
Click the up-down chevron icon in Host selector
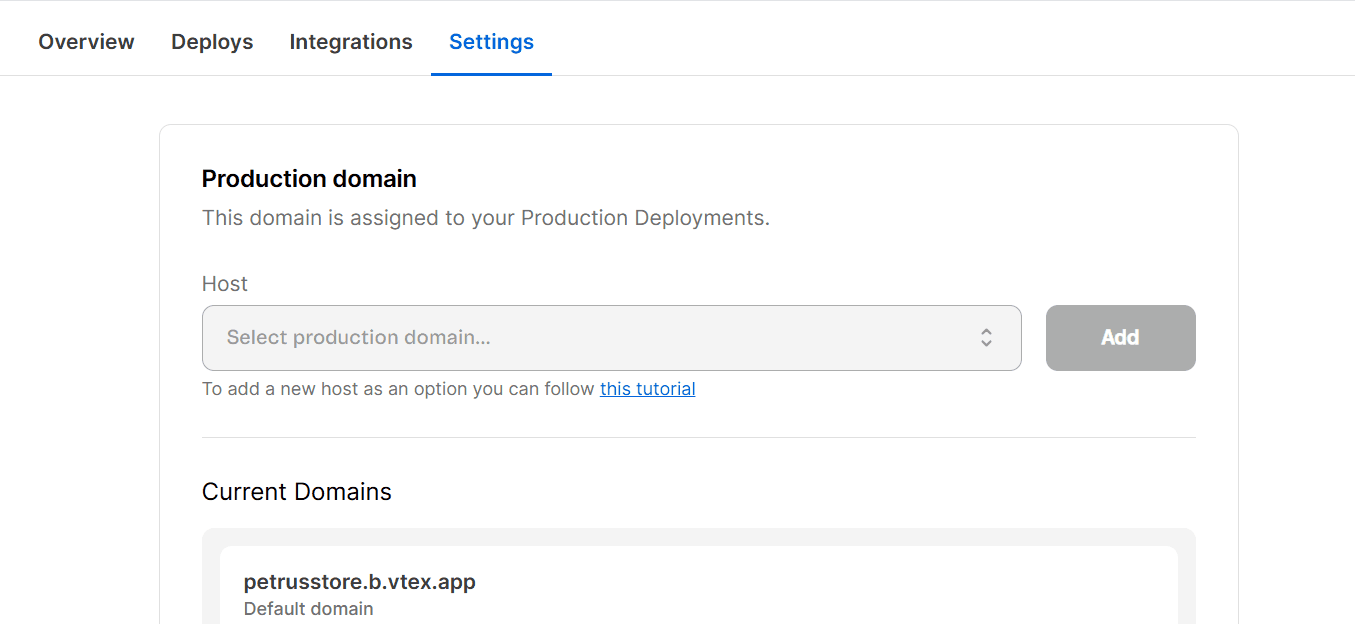986,338
